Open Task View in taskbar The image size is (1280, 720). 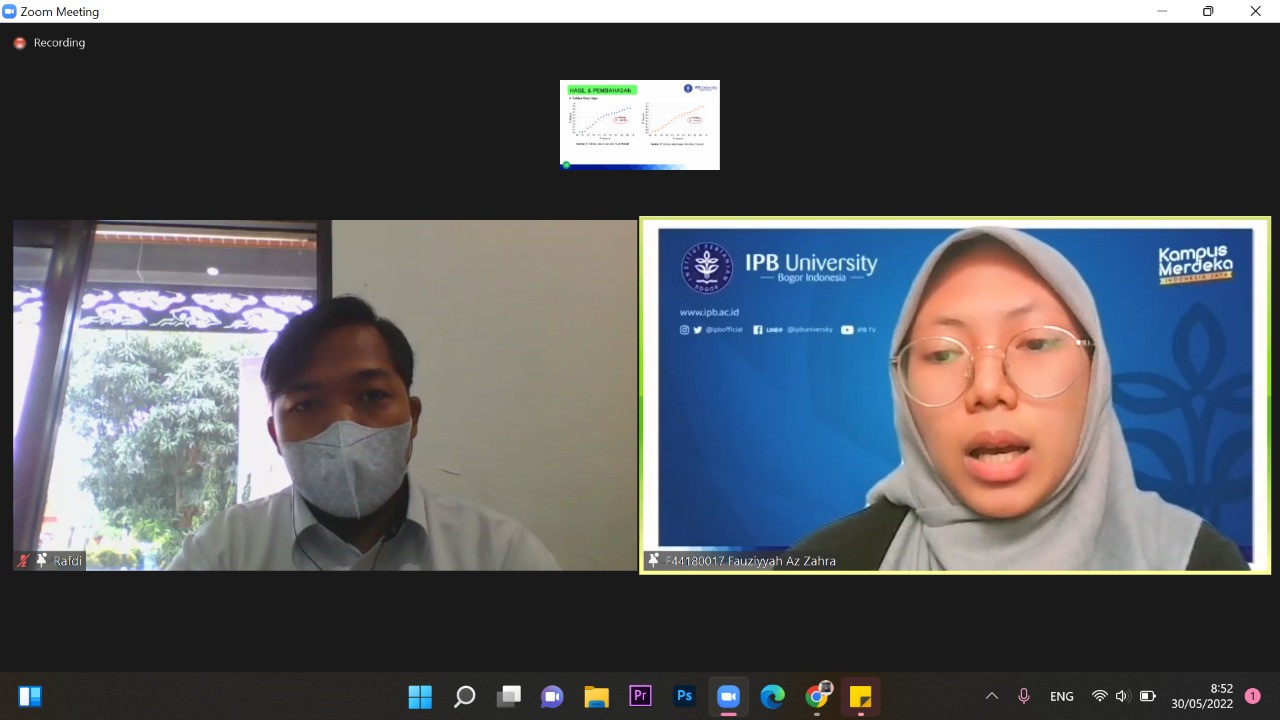pyautogui.click(x=509, y=696)
